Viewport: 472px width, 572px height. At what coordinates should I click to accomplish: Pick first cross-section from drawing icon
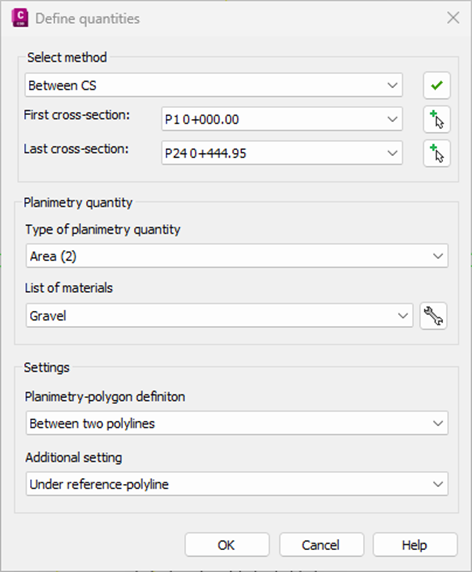[x=437, y=119]
